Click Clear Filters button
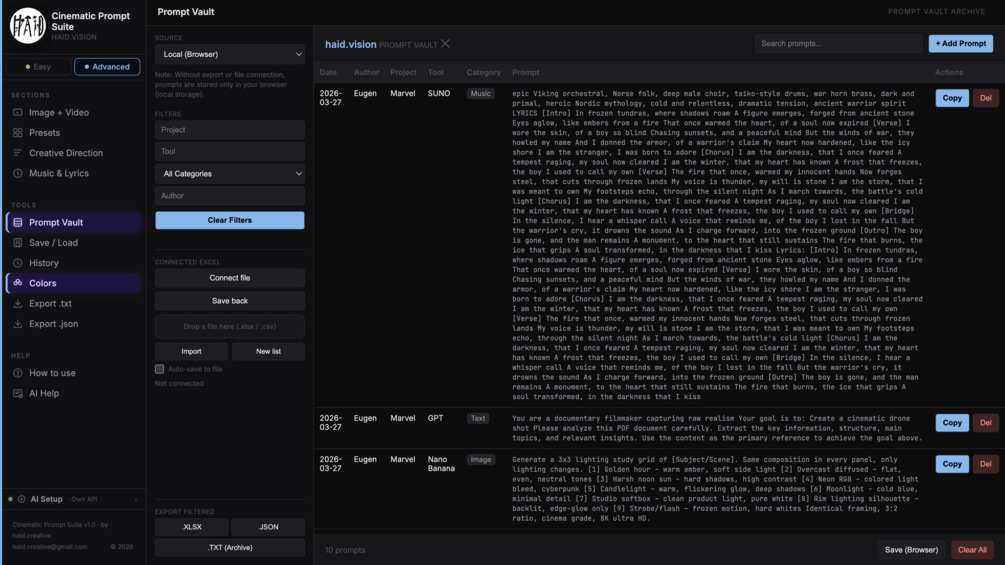This screenshot has width=1005, height=565. pos(229,220)
